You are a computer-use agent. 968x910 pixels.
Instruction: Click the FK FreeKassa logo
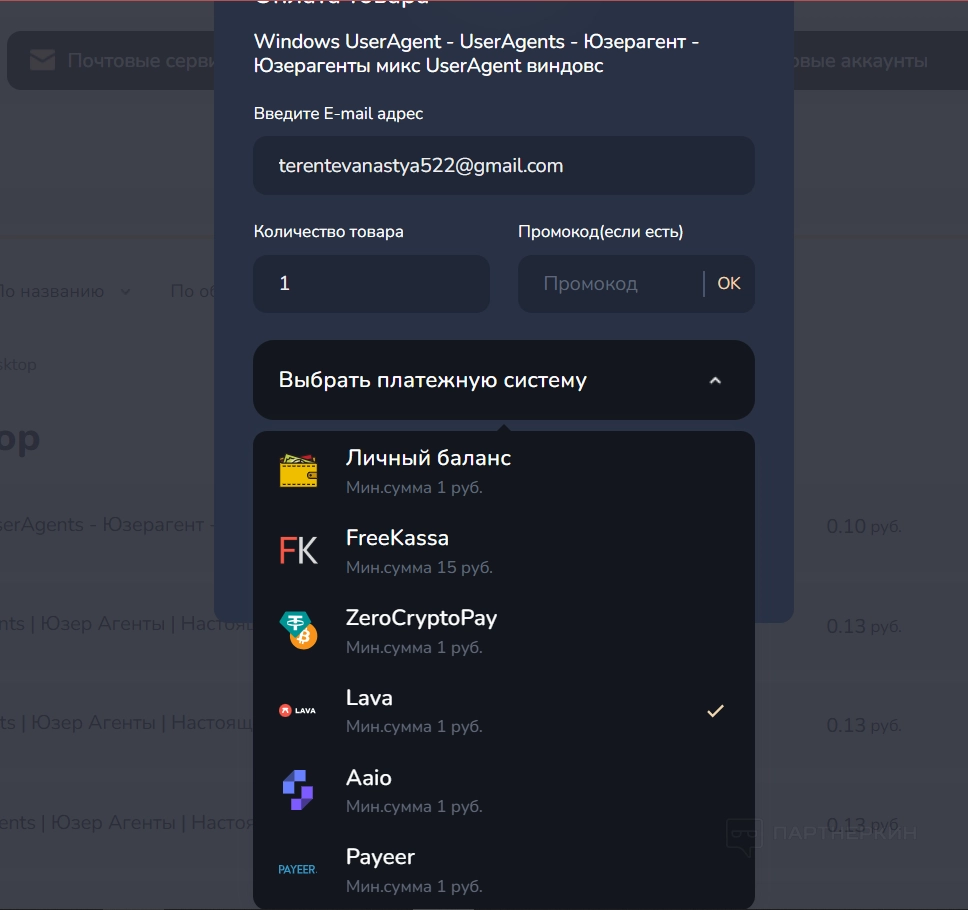pos(298,551)
